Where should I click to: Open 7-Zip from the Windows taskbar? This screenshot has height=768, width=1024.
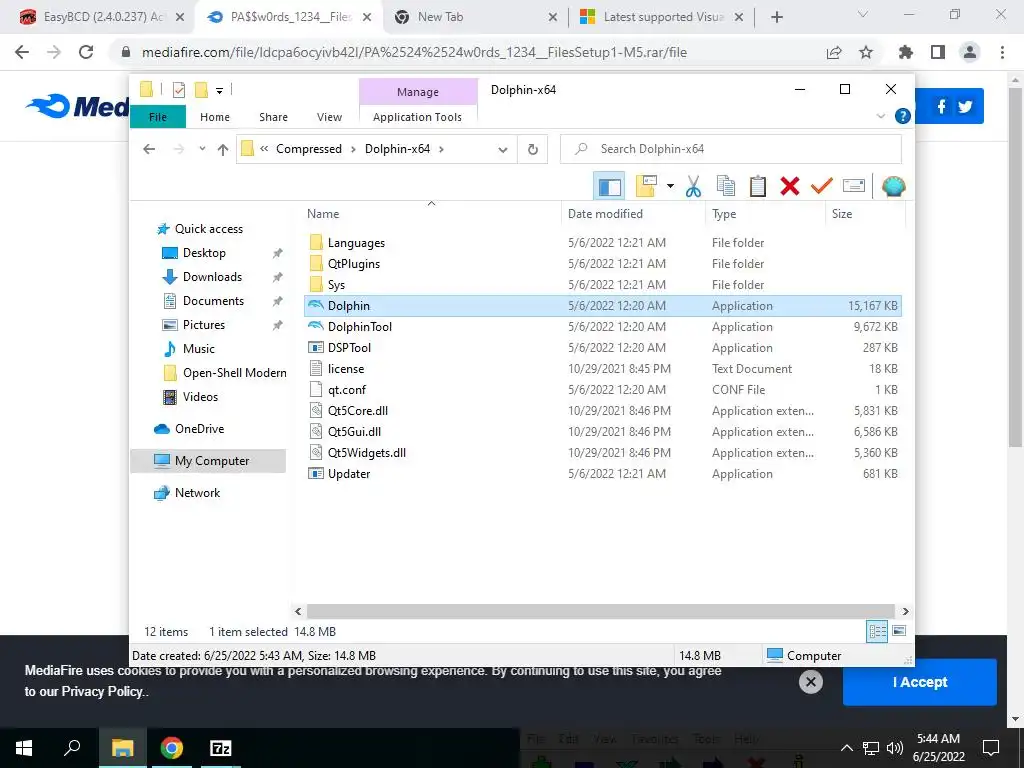[x=220, y=748]
